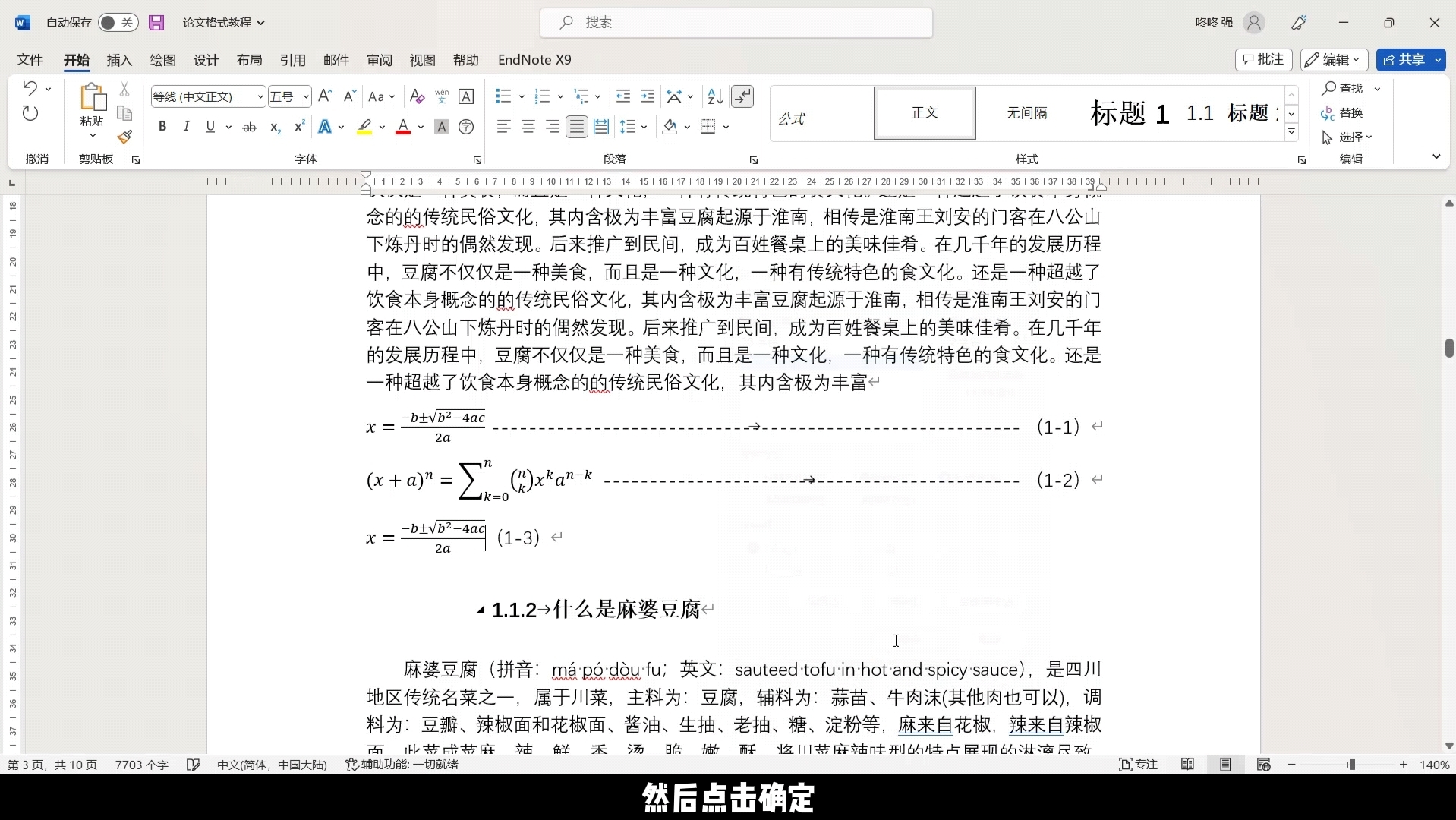The width and height of the screenshot is (1456, 820).
Task: Click the 查找 find button
Action: [1344, 89]
